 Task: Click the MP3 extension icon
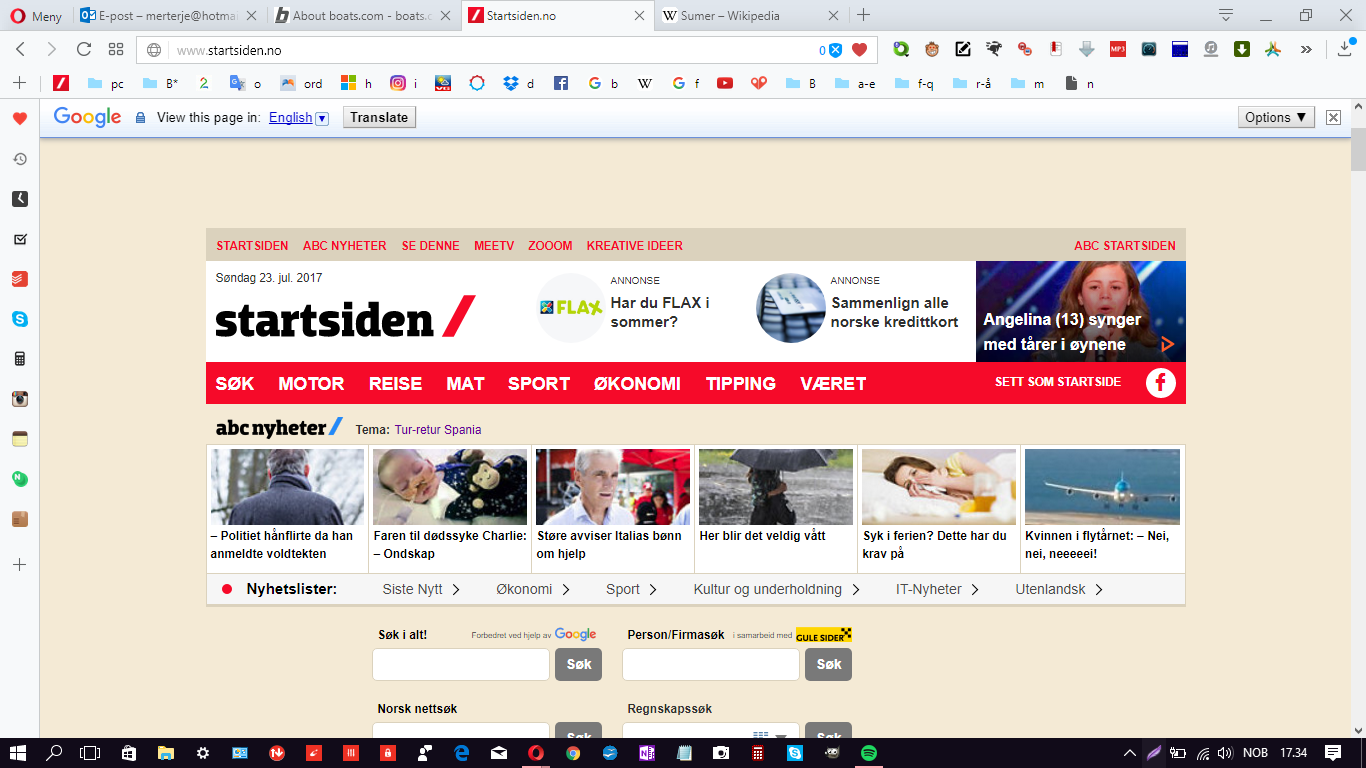pyautogui.click(x=1118, y=49)
